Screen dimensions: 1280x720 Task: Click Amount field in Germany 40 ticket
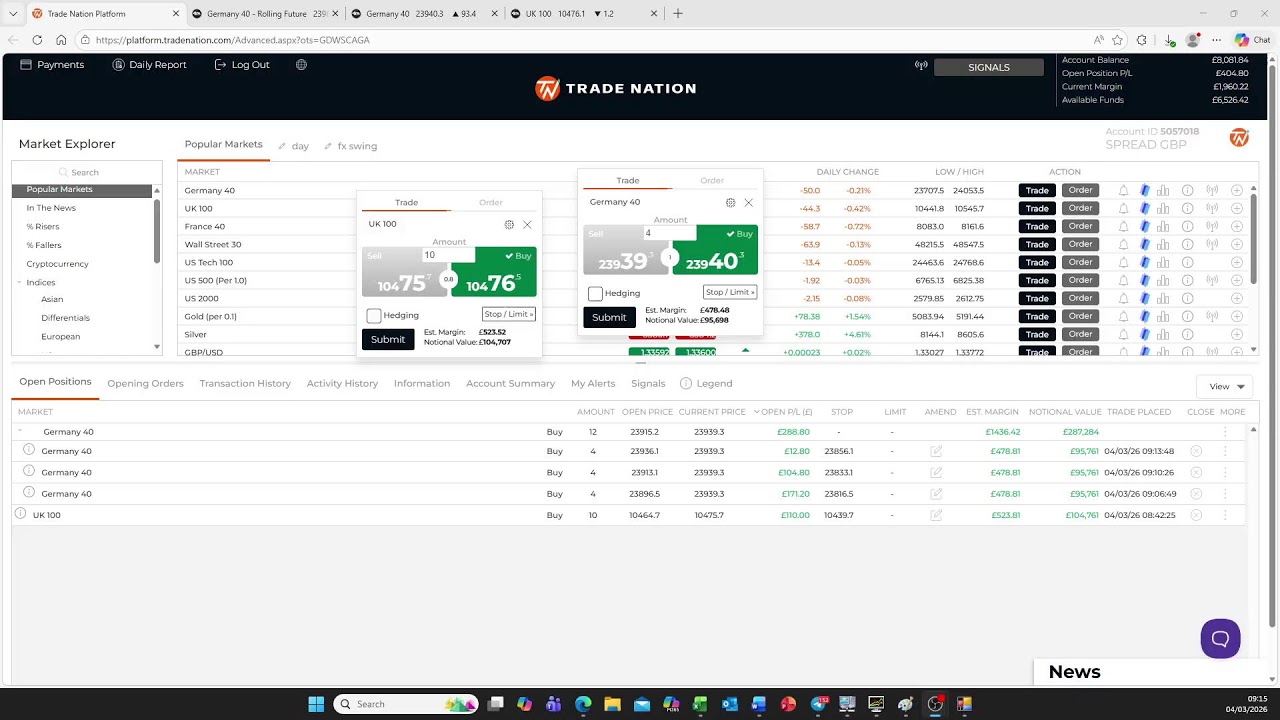(669, 233)
